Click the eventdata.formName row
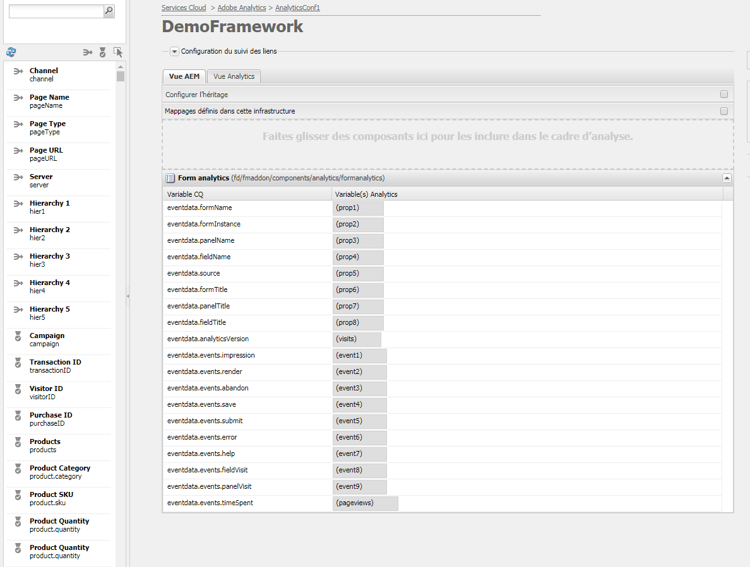750x567 pixels. pyautogui.click(x=442, y=208)
